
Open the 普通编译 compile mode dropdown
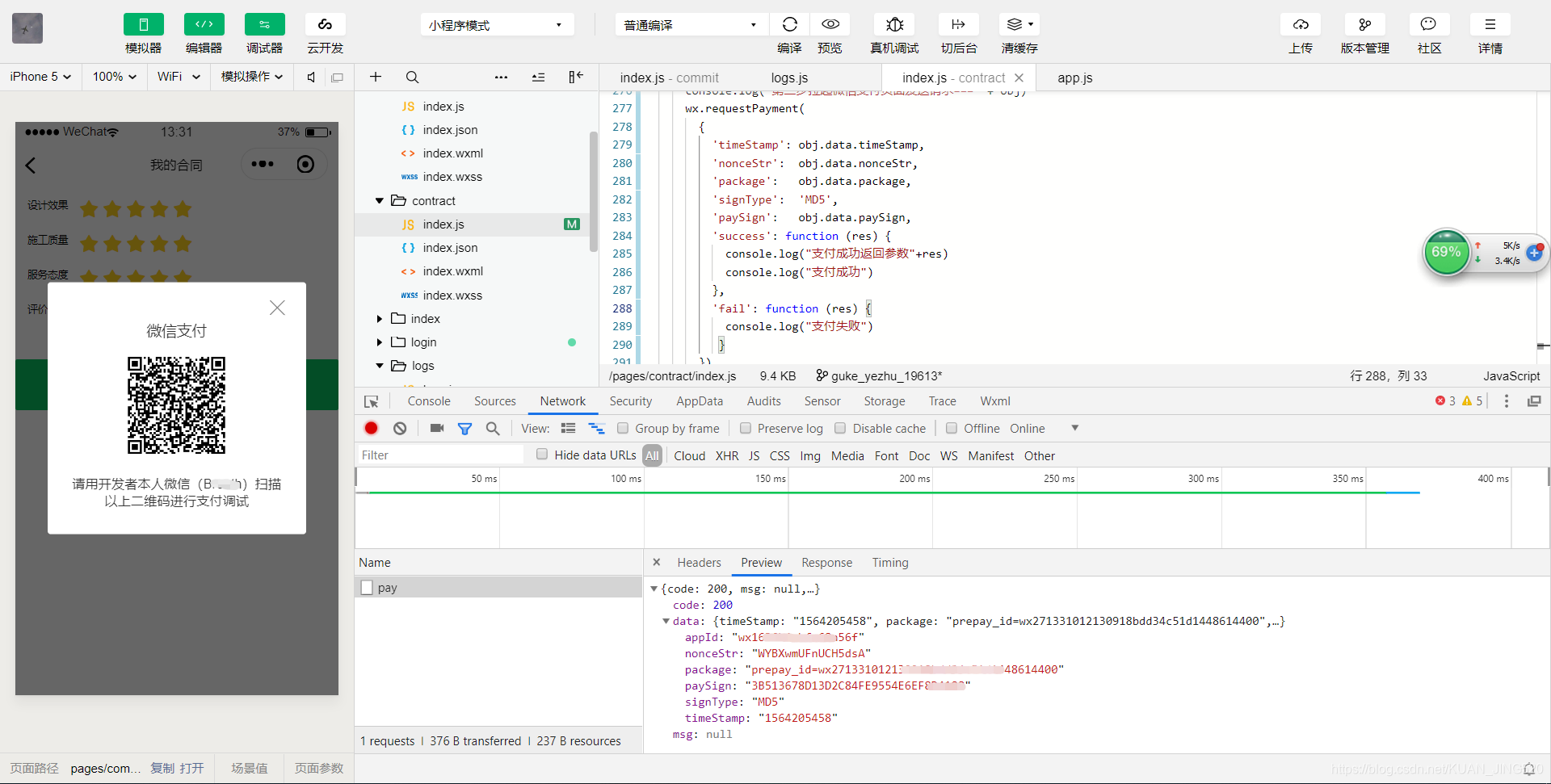691,24
